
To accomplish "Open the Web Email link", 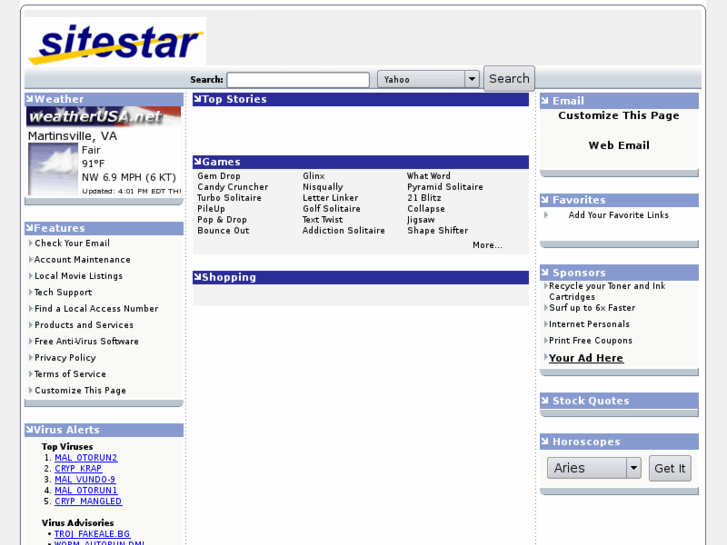I will (x=619, y=145).
